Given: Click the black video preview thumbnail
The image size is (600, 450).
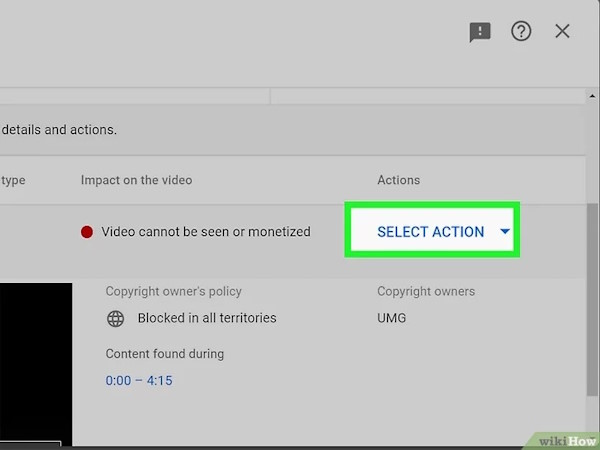Looking at the screenshot, I should (x=36, y=362).
